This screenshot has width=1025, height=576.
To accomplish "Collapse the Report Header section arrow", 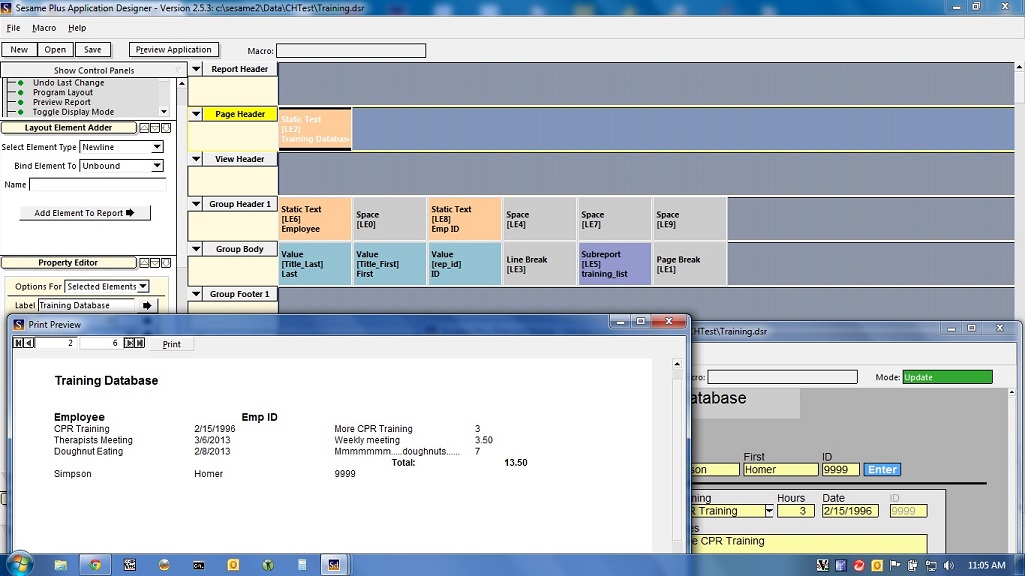I will coord(195,69).
